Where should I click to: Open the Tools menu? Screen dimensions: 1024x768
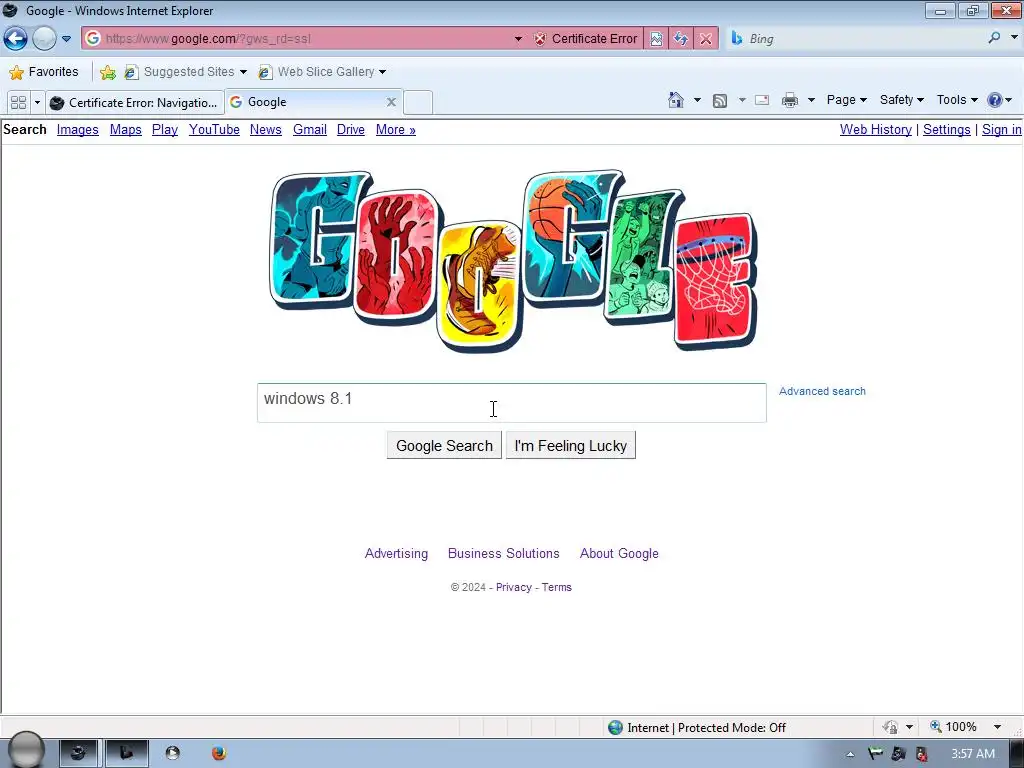pyautogui.click(x=957, y=100)
